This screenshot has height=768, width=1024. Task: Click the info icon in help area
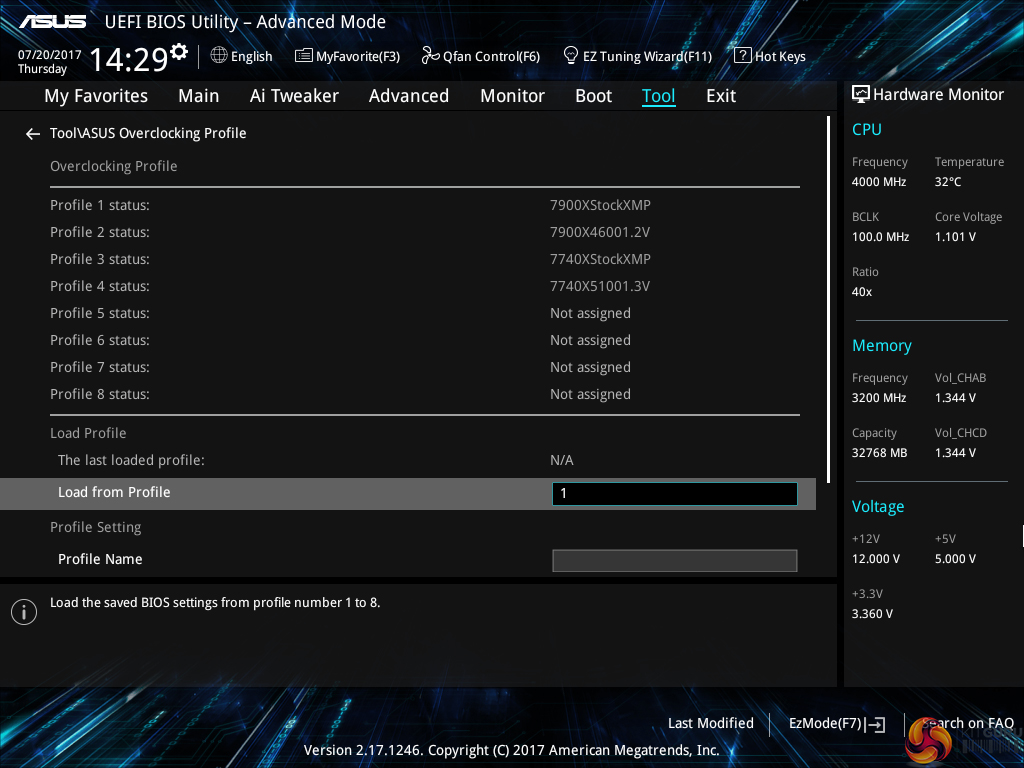(x=24, y=612)
